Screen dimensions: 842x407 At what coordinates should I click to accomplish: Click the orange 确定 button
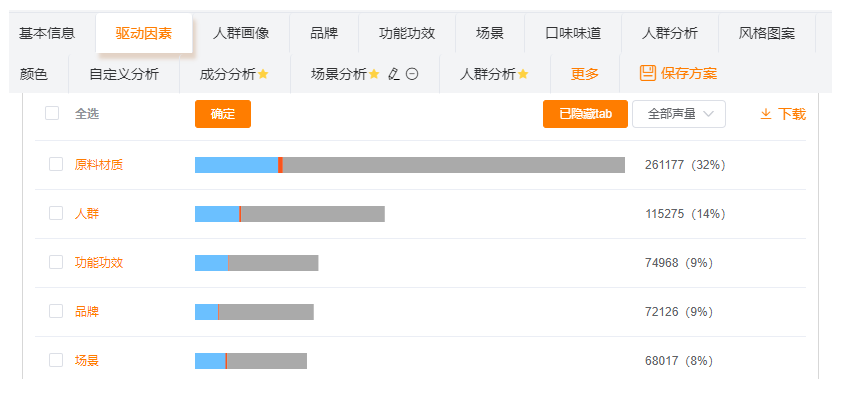[x=223, y=114]
